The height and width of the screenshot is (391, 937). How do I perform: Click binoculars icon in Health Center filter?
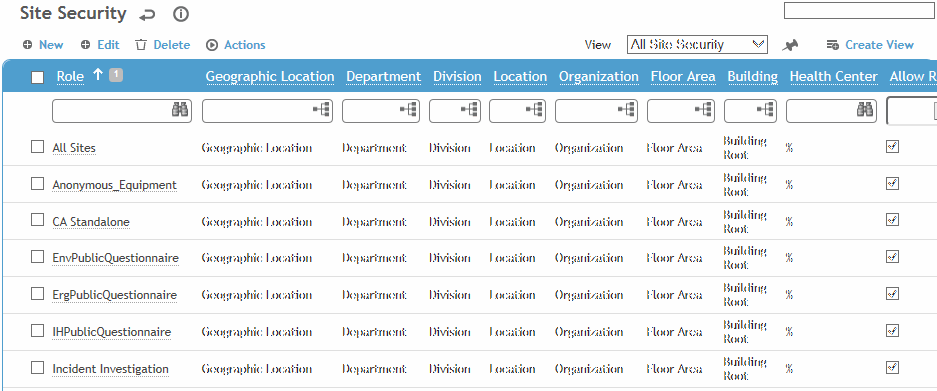click(865, 109)
